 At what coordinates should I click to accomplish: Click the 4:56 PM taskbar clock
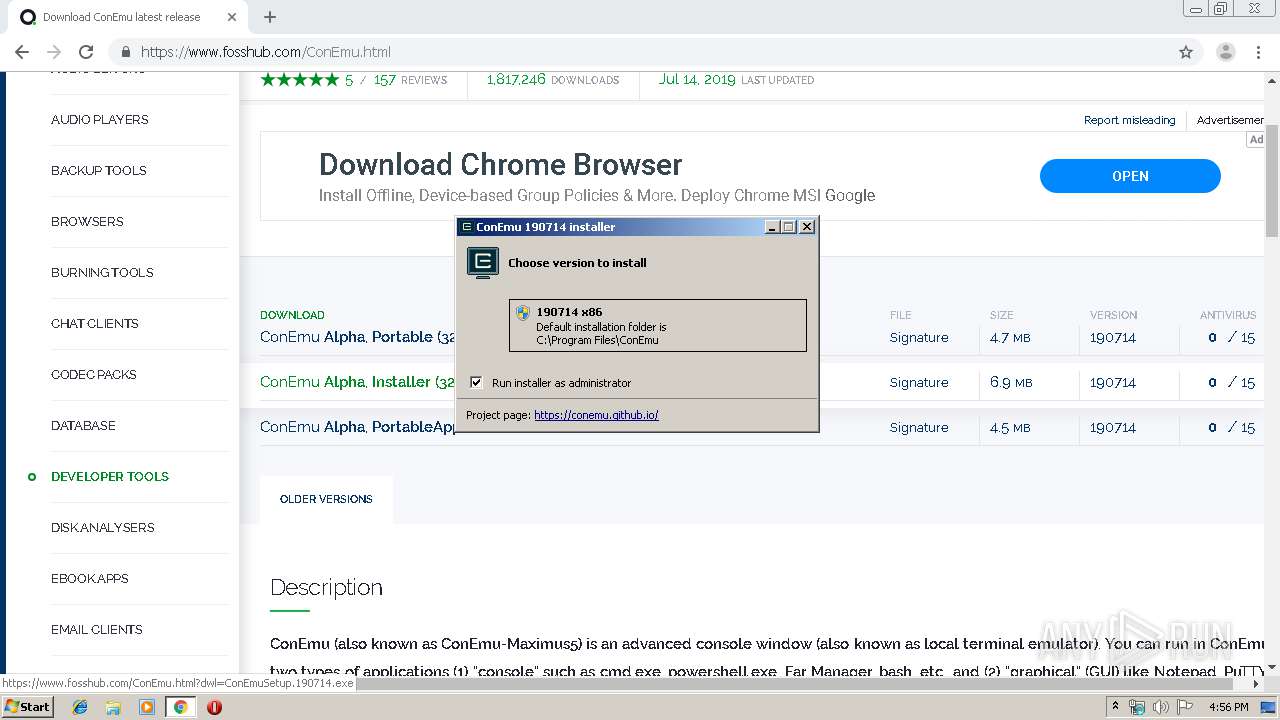(1228, 707)
